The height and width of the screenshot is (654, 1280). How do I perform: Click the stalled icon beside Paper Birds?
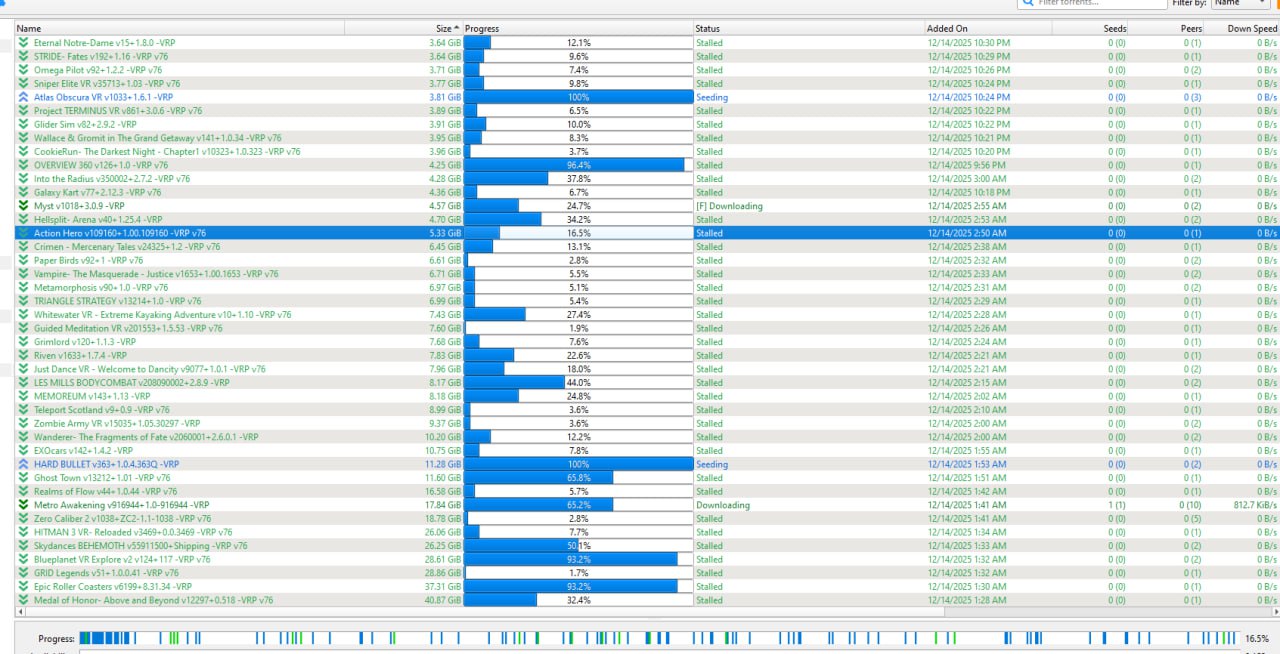(x=23, y=260)
